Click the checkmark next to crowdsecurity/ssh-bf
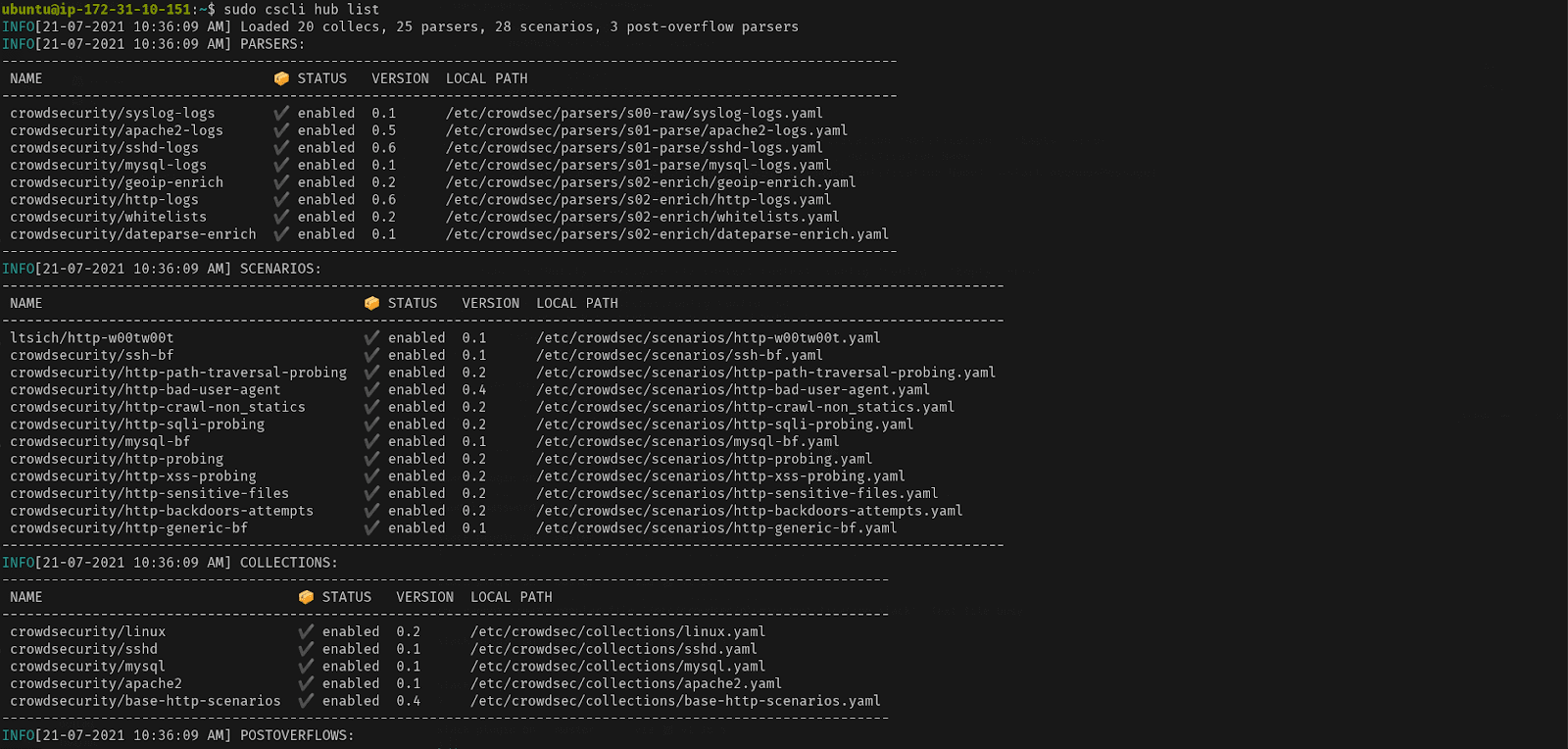Viewport: 1568px width, 749px height. point(371,356)
